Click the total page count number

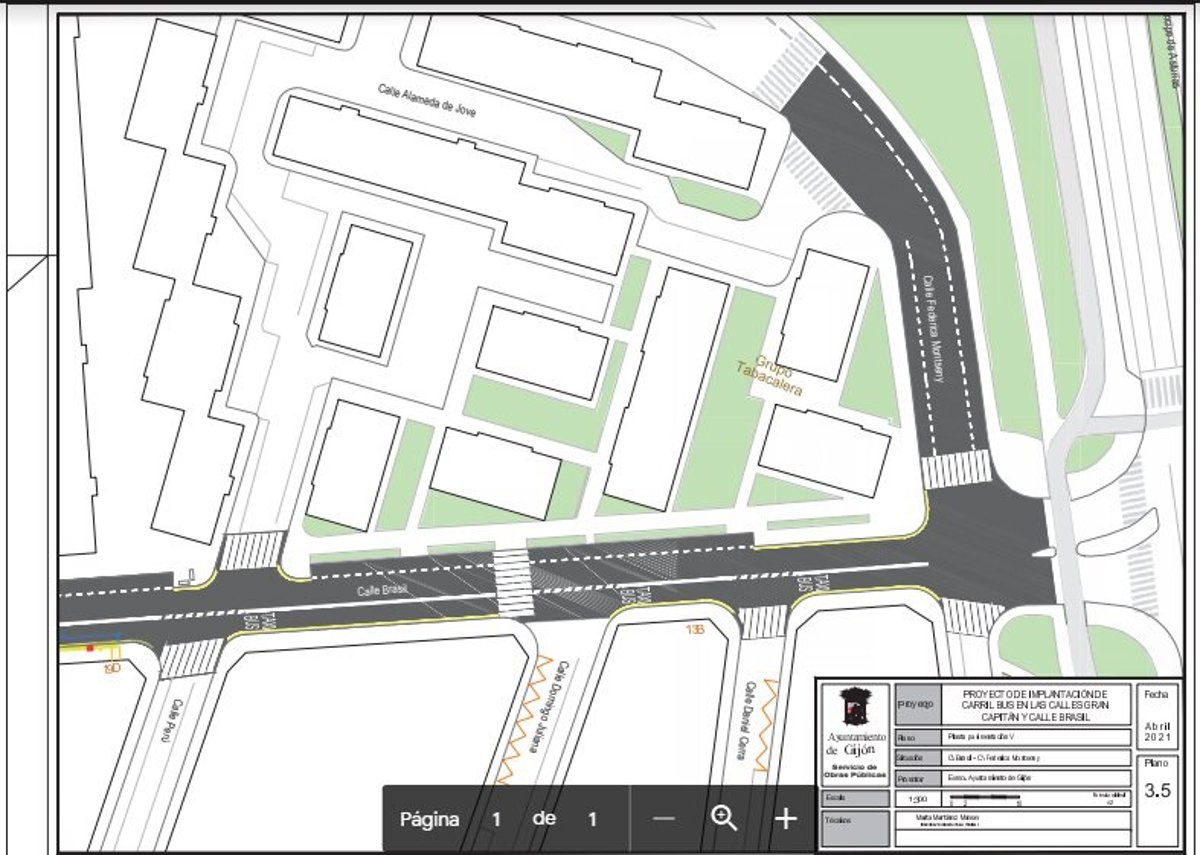coord(592,819)
